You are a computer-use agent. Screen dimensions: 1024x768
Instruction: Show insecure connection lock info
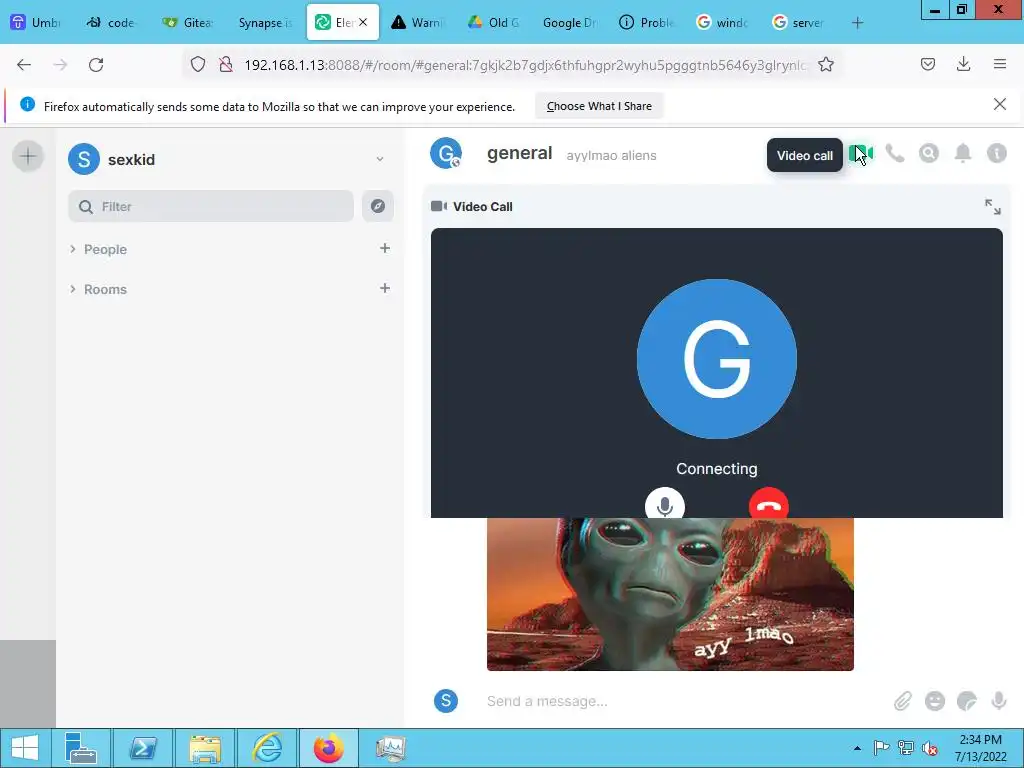pos(226,65)
